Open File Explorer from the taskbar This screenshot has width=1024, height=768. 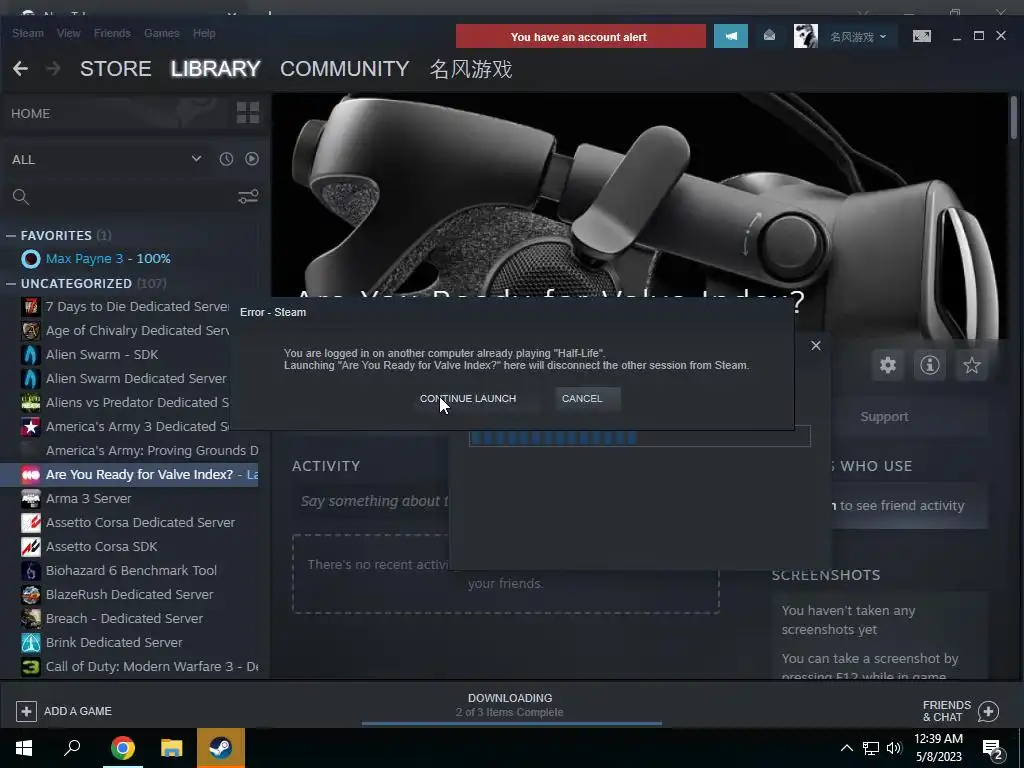pyautogui.click(x=172, y=748)
